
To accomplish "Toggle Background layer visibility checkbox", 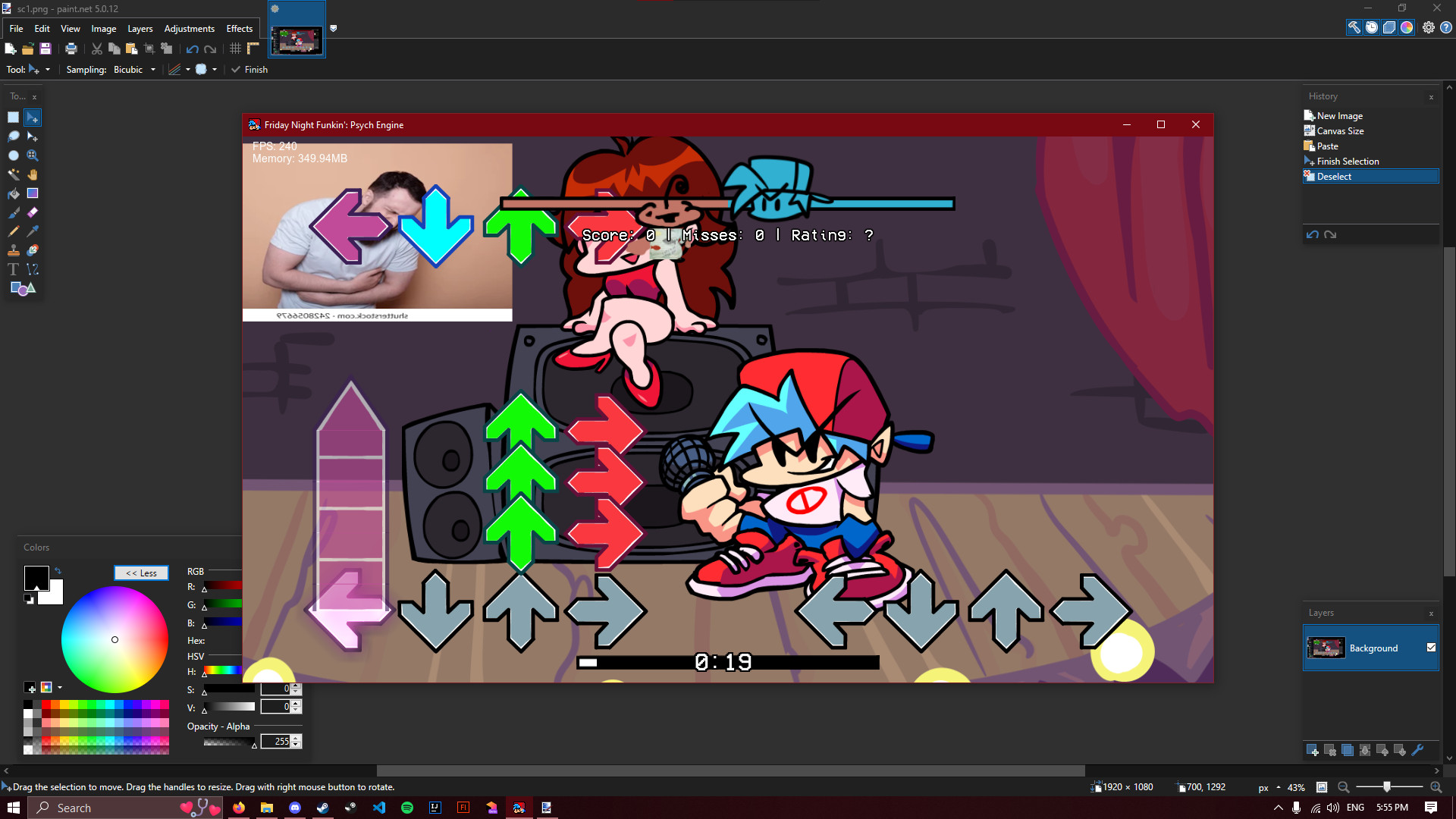I will point(1431,648).
